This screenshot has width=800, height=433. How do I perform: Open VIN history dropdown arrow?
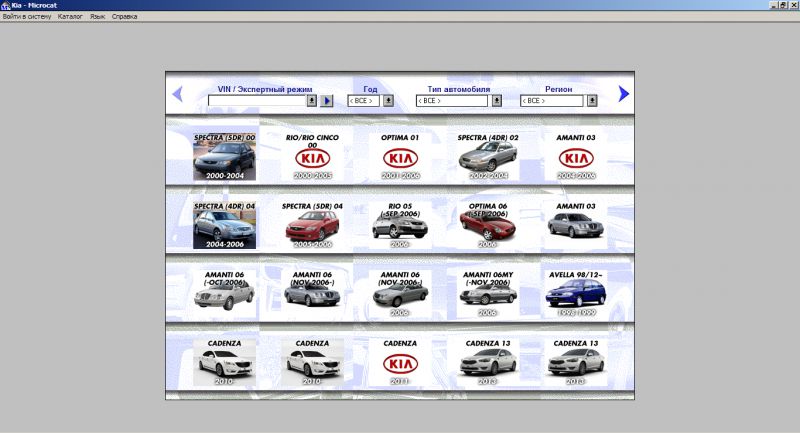click(x=312, y=100)
